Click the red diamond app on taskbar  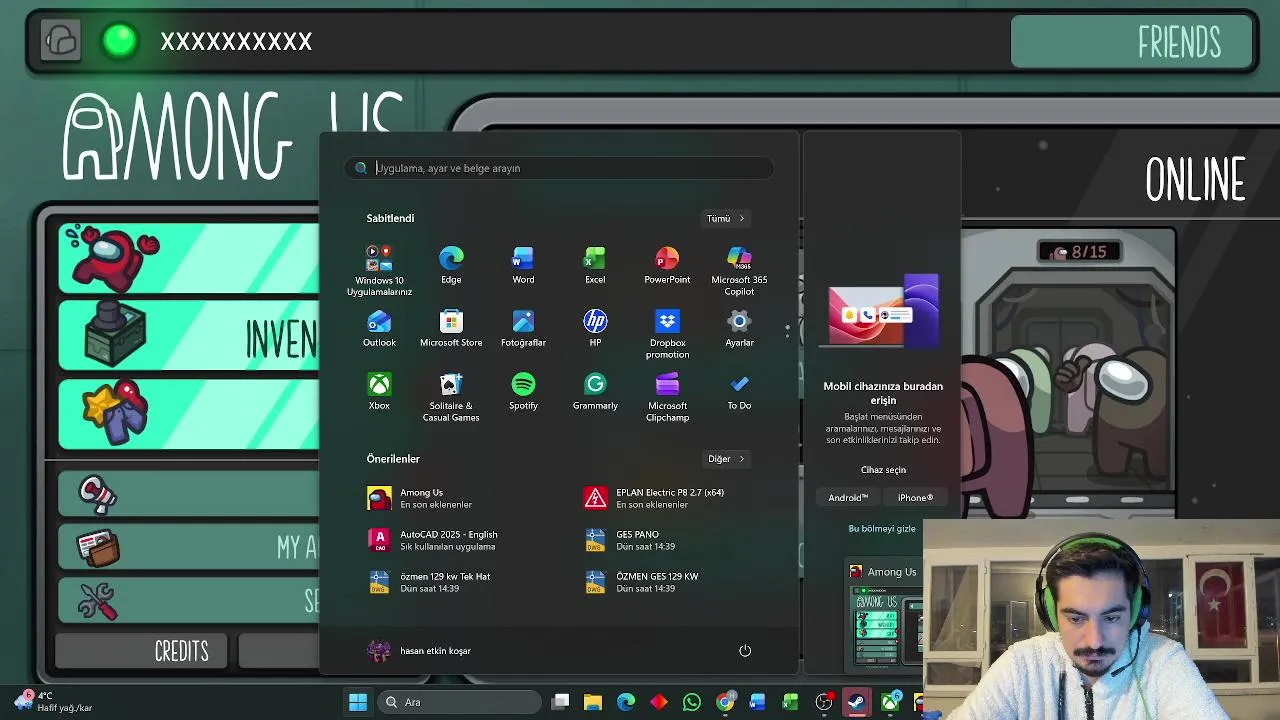659,702
